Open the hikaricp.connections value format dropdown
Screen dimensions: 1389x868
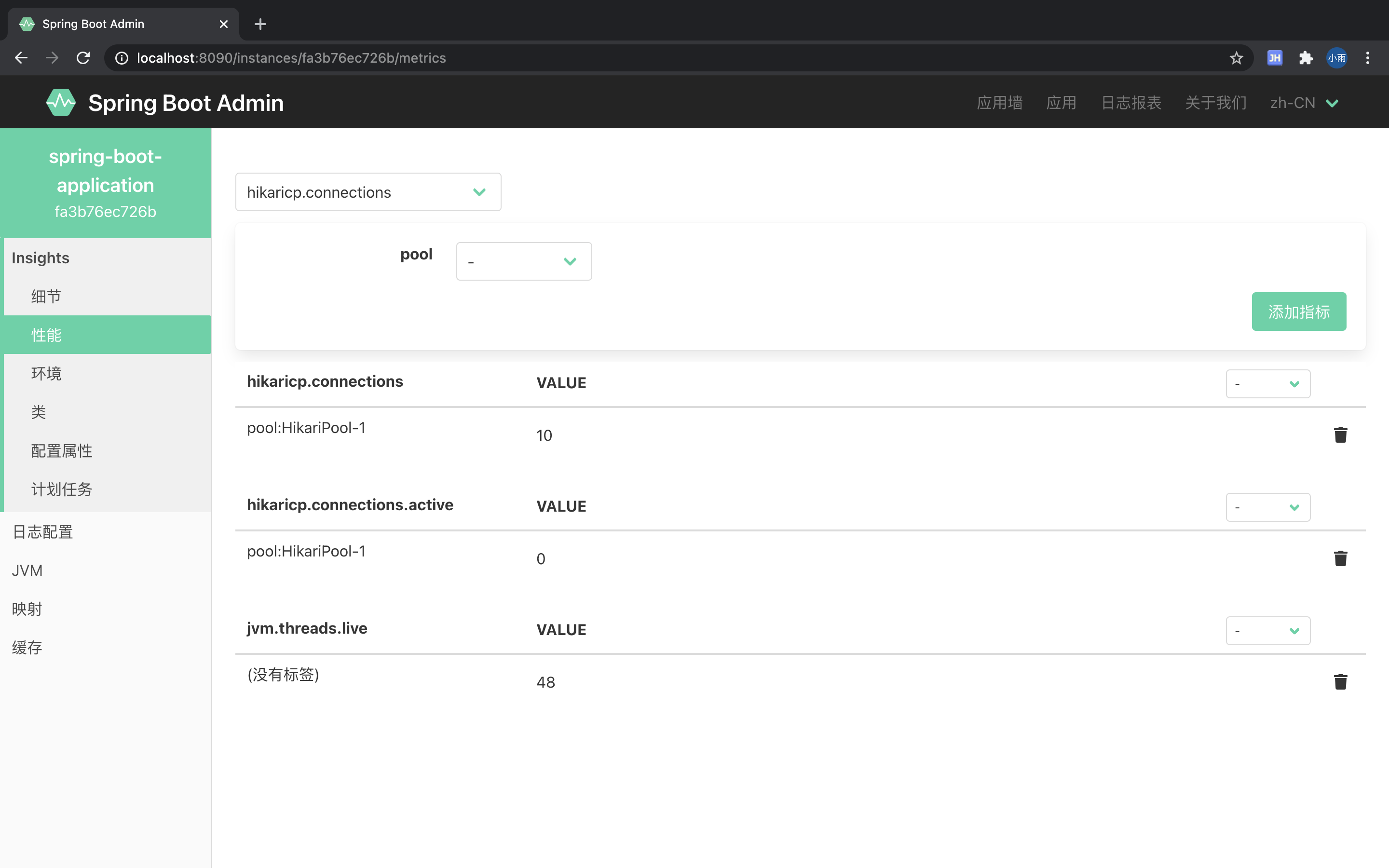(x=1268, y=383)
